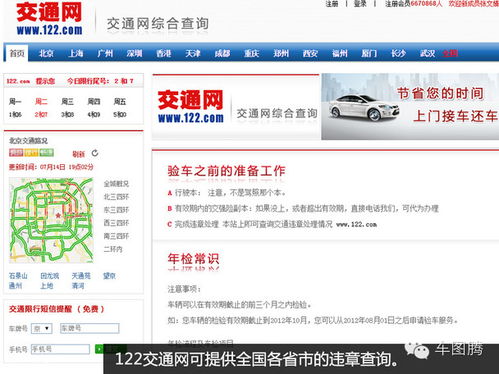499x374 pixels.
Task: Select 重庆 in the city navigation bar
Action: tap(251, 53)
